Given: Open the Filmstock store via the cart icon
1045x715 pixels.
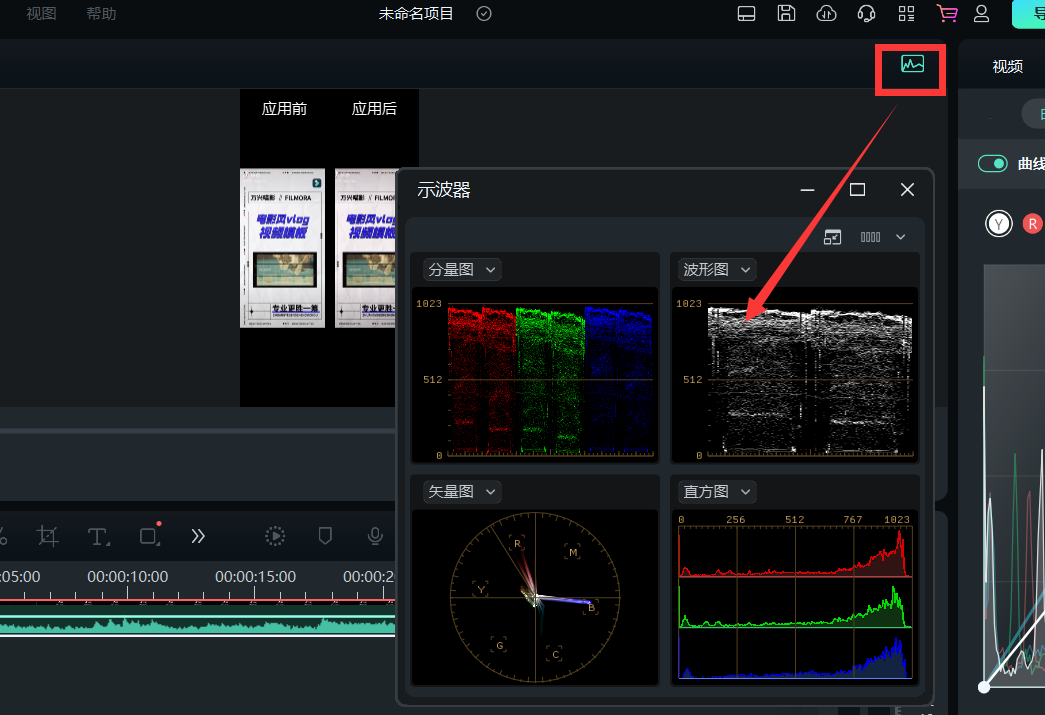Looking at the screenshot, I should (946, 14).
